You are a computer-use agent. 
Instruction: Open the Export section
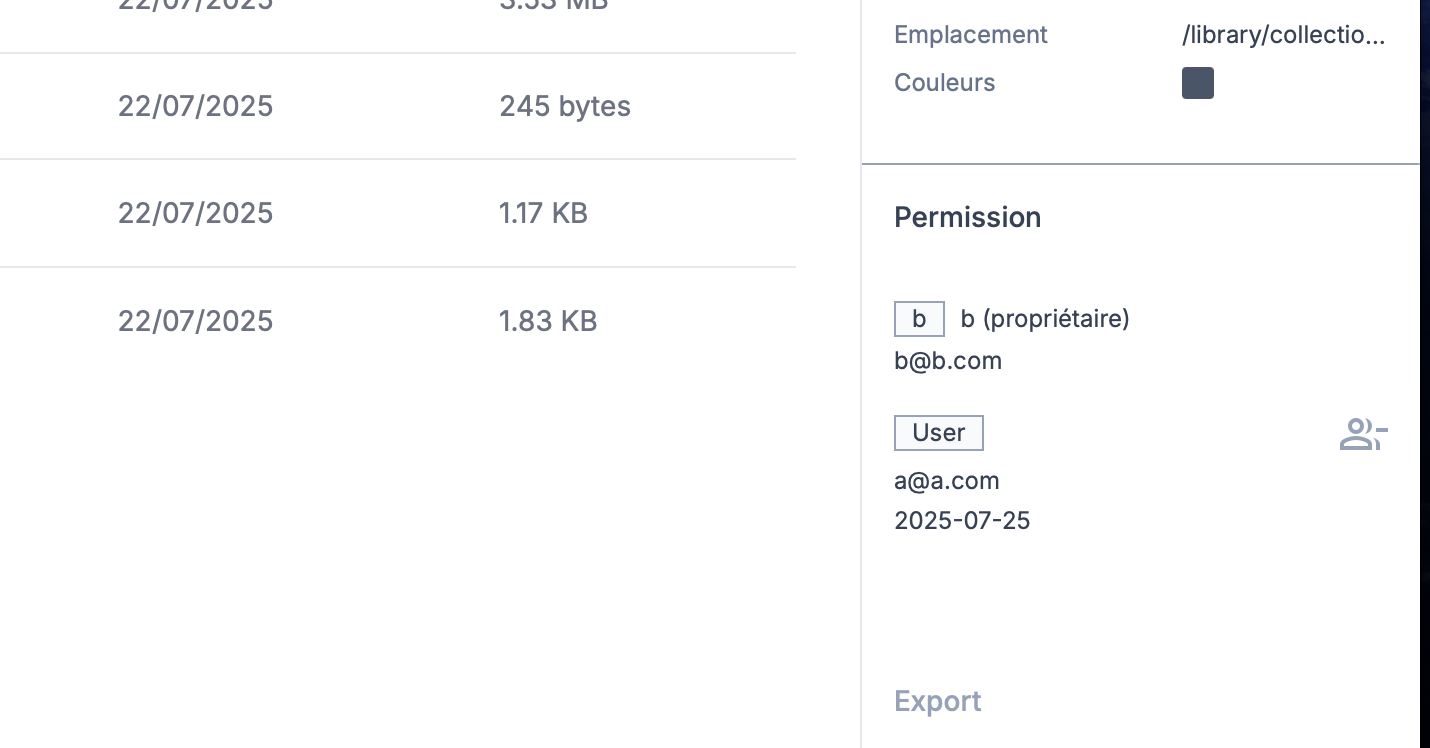coord(937,701)
